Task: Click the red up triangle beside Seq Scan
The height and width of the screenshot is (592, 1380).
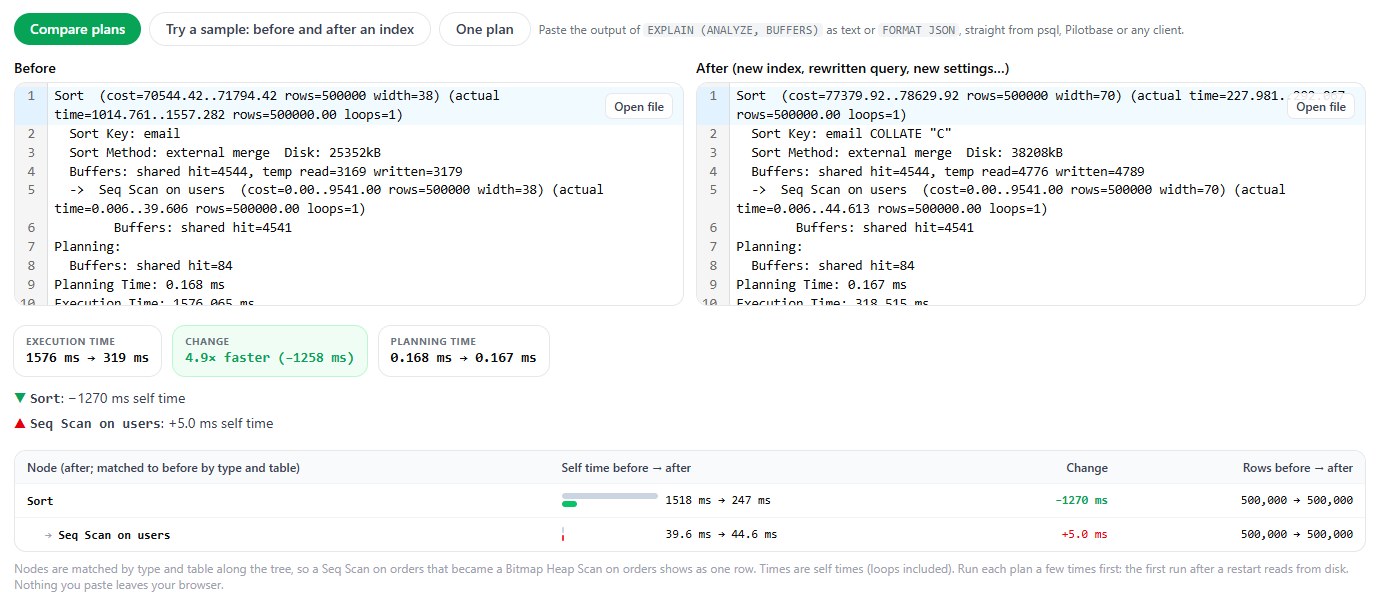Action: click(20, 423)
